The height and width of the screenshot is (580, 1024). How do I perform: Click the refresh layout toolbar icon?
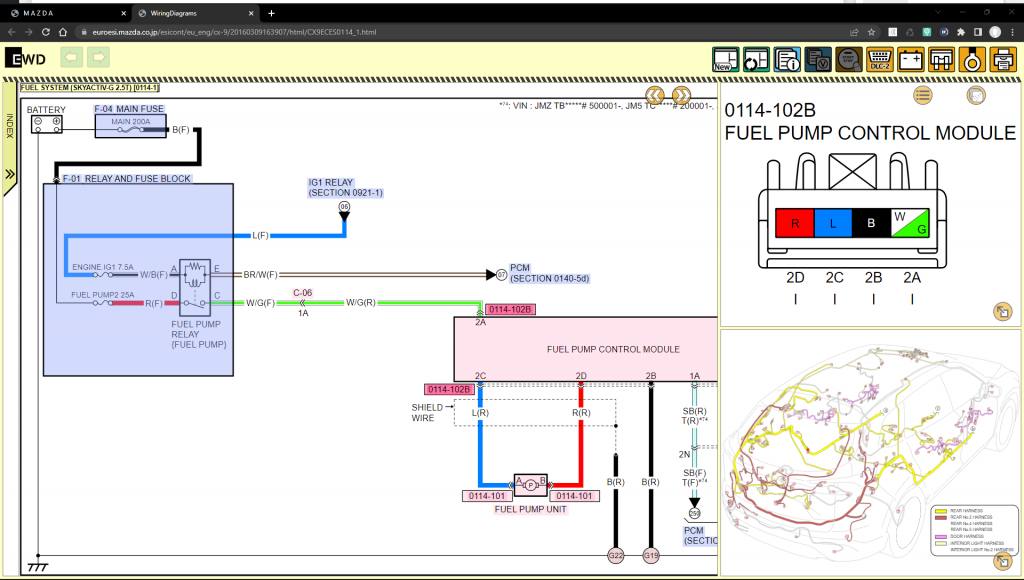(756, 59)
